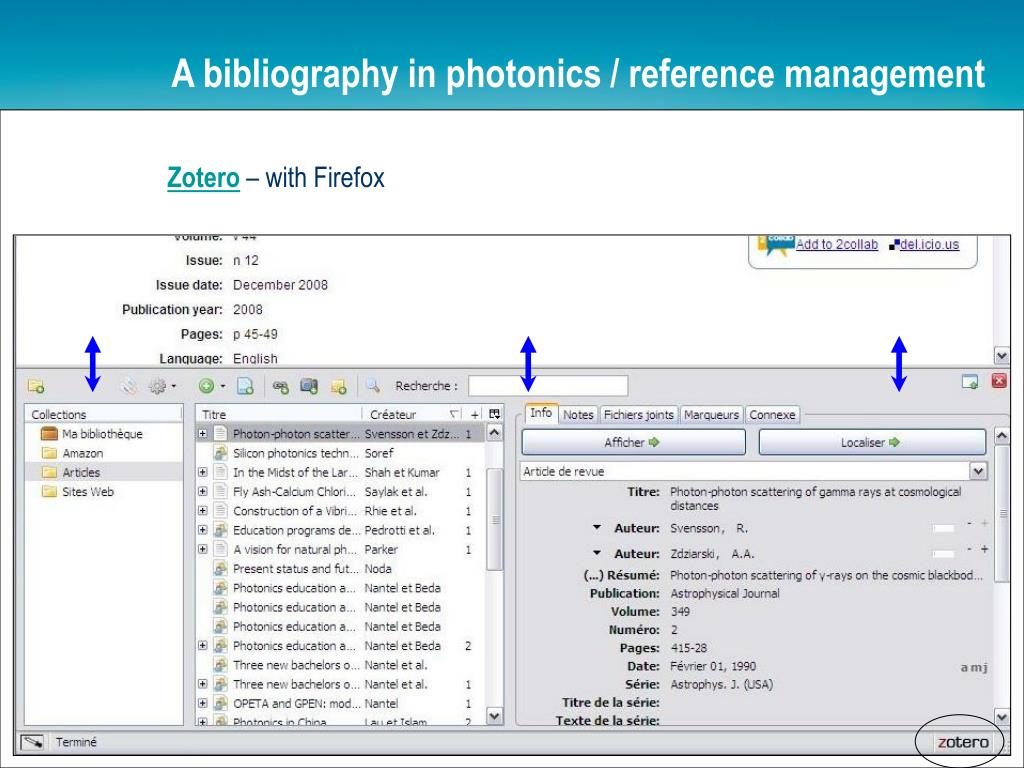1024x768 pixels.
Task: Click the Present status item type icon
Action: [x=221, y=568]
